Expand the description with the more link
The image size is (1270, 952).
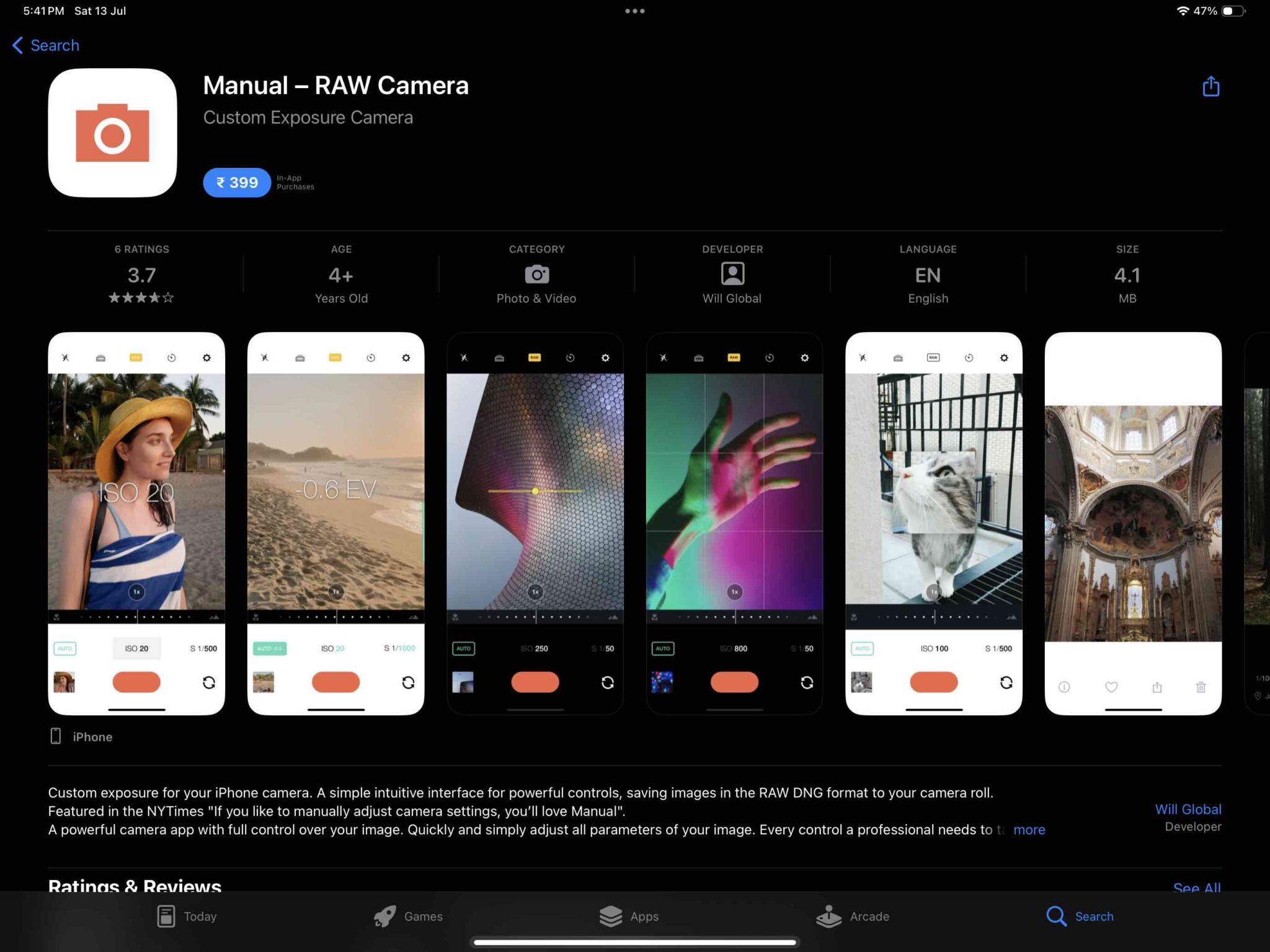point(1029,829)
